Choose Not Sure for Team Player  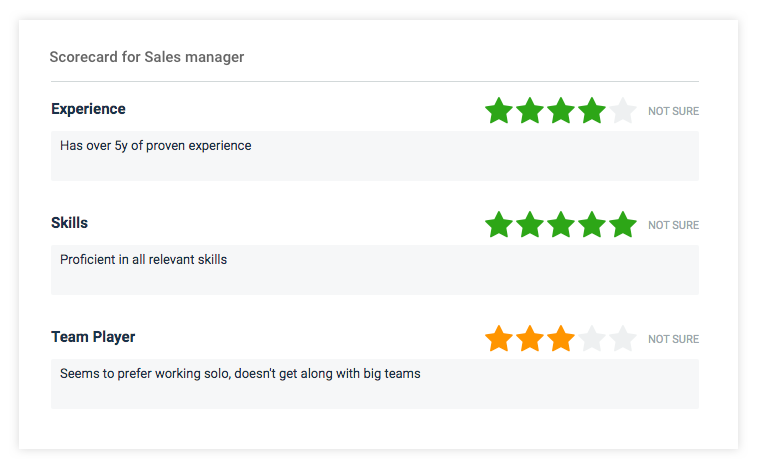[673, 340]
